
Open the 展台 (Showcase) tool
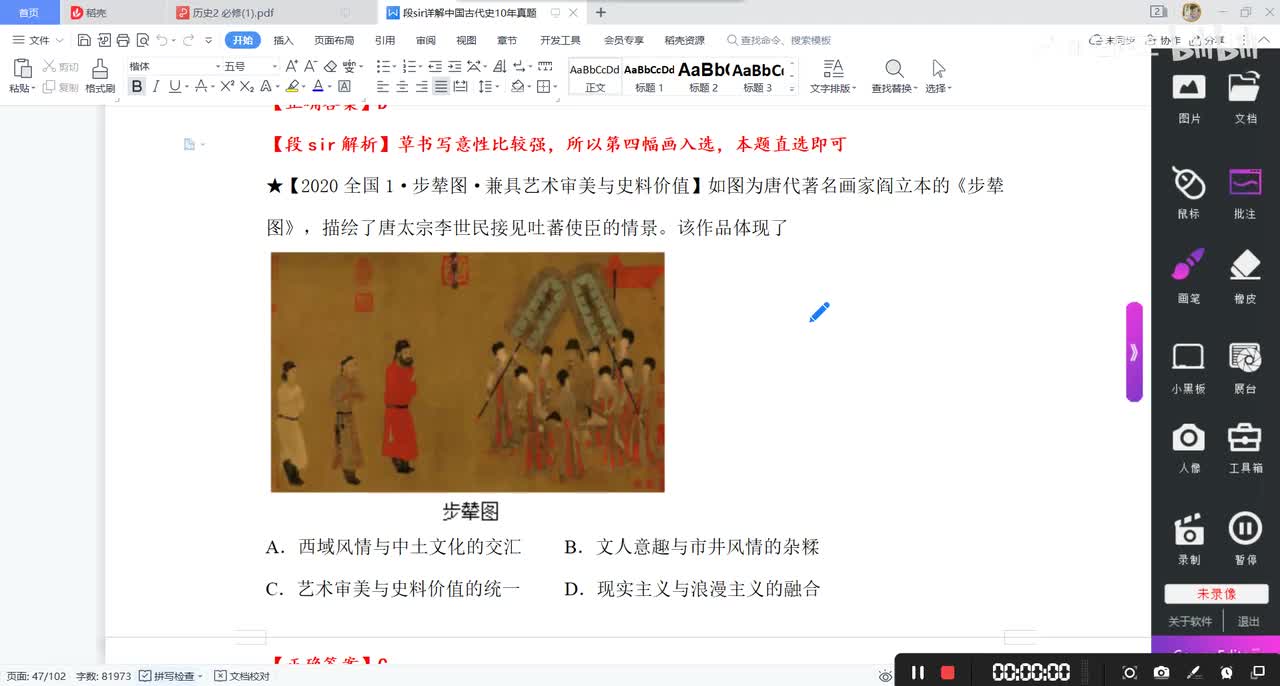[1245, 369]
